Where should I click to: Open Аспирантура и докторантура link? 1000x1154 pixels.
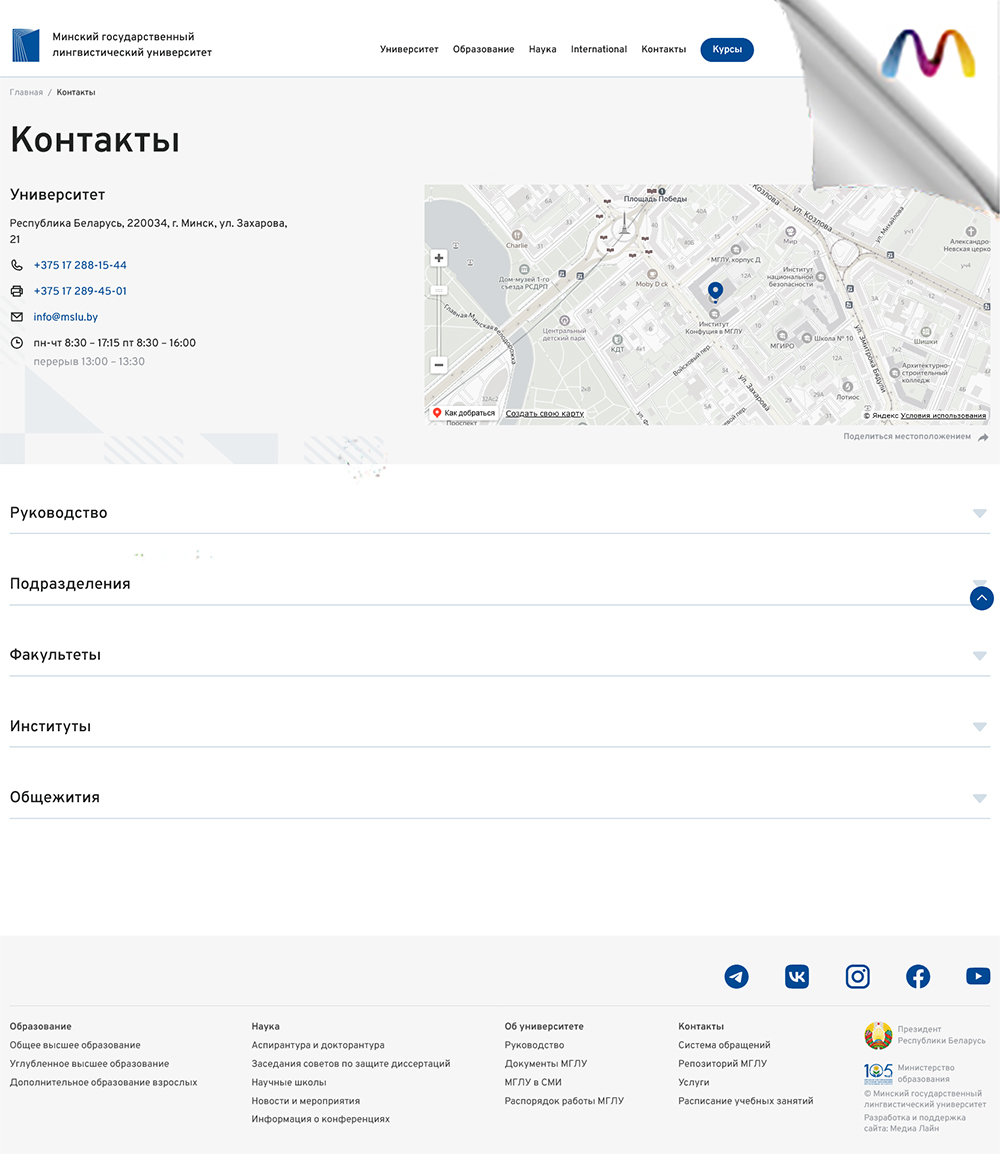(x=318, y=1045)
